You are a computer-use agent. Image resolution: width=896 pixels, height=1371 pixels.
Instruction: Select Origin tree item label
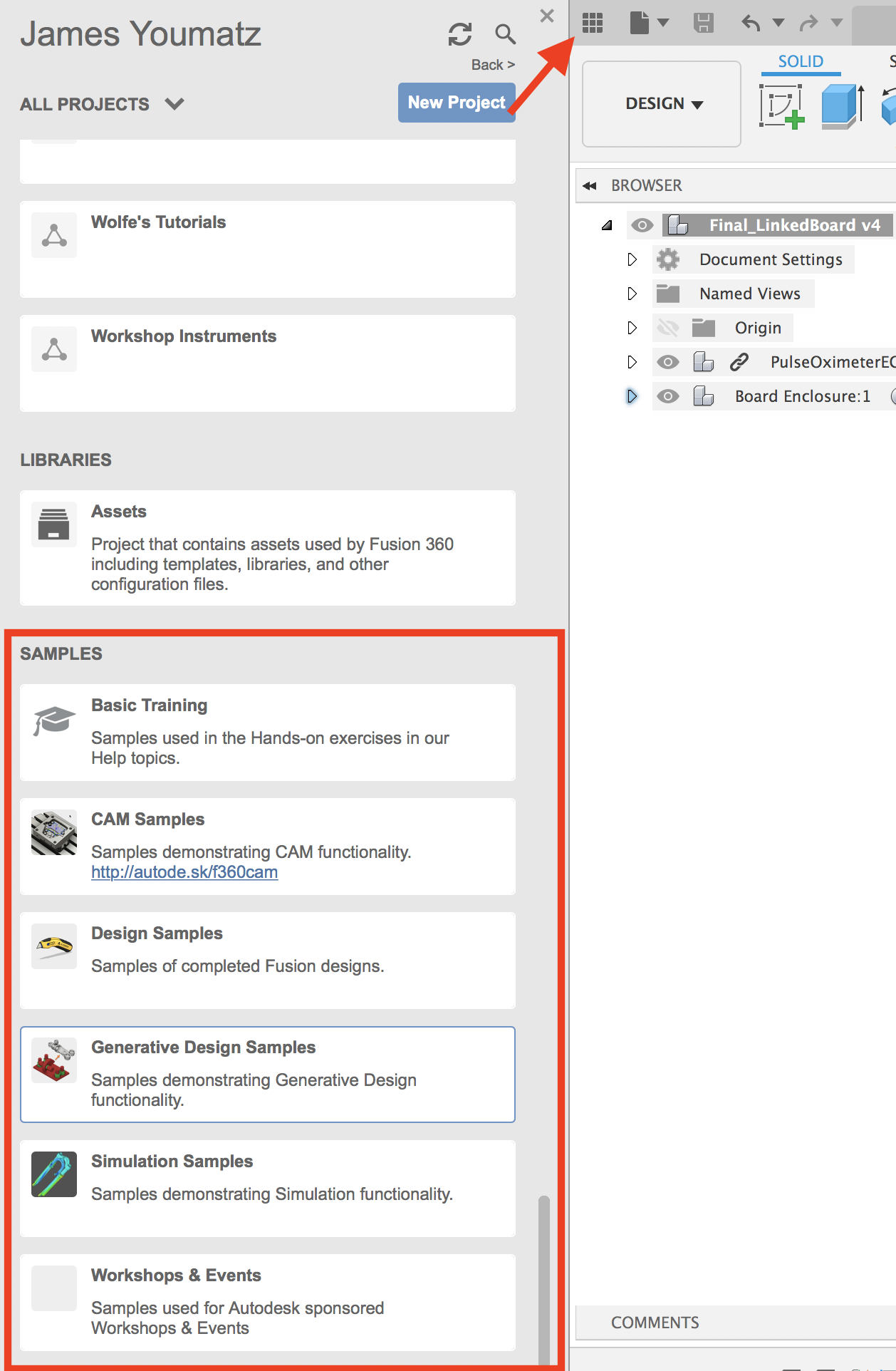758,328
